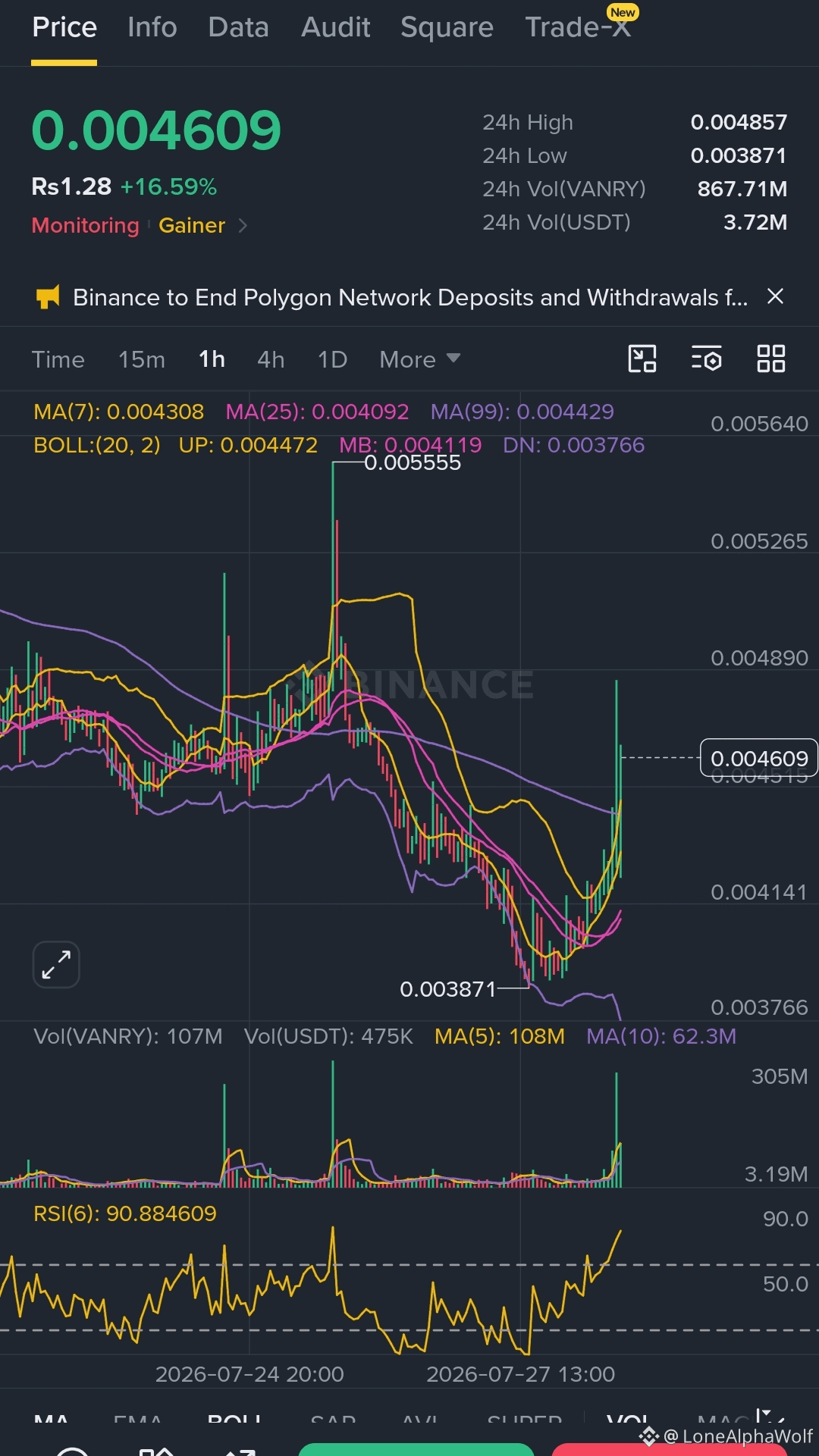Switch to the Price tab
Screen dimensions: 819x1456
tap(64, 28)
